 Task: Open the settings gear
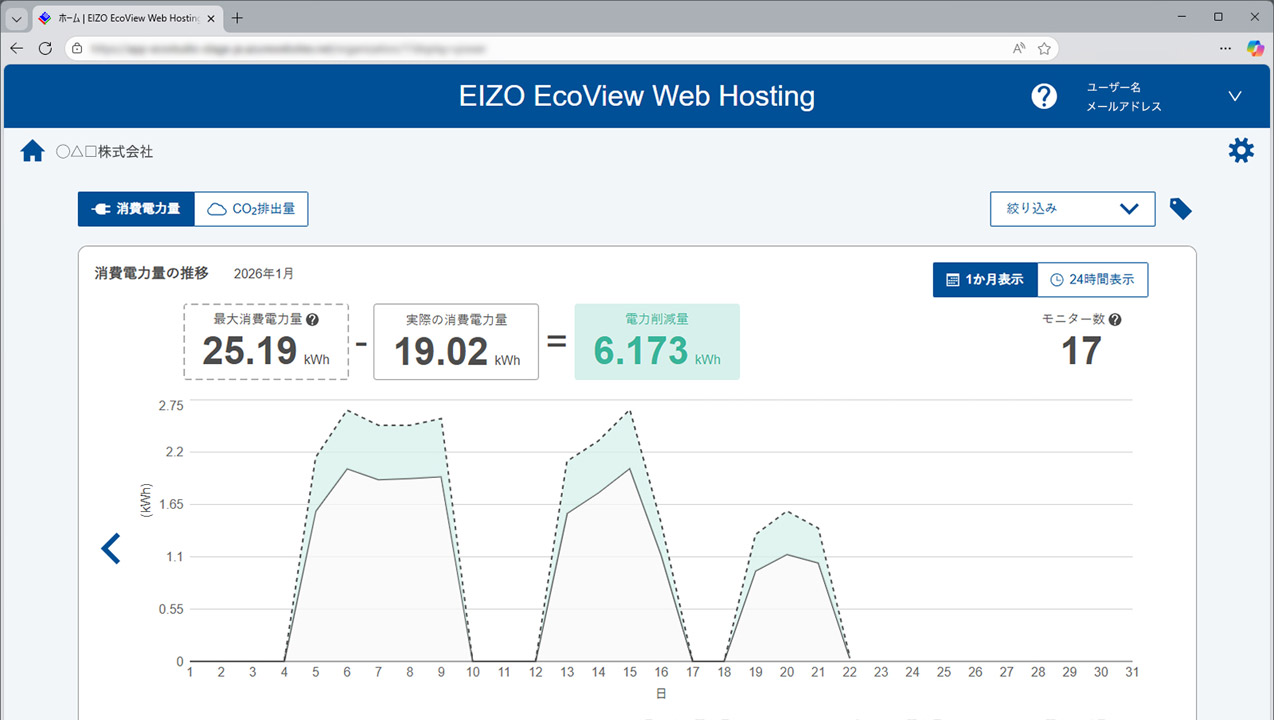[x=1240, y=150]
